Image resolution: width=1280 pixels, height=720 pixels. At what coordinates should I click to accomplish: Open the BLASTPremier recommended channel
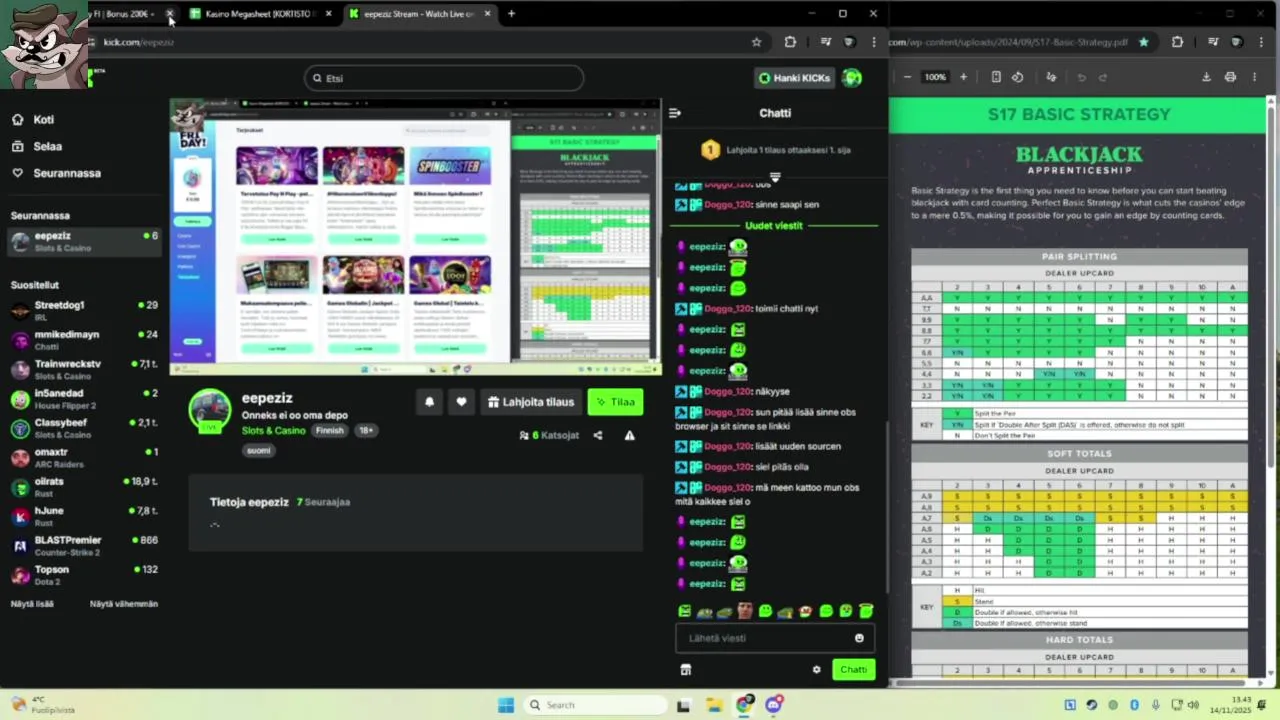point(84,545)
